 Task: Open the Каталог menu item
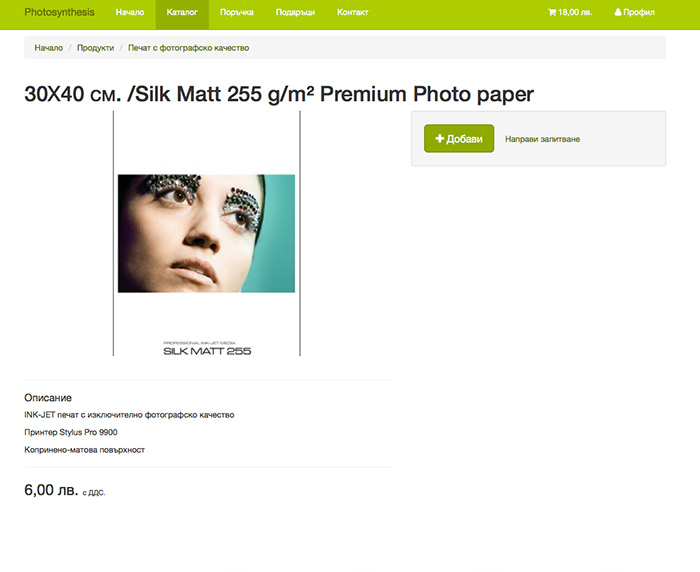(x=182, y=13)
